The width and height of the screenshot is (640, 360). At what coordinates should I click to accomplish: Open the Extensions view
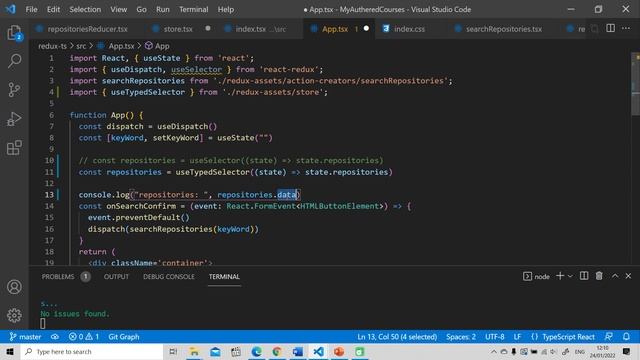click(14, 148)
